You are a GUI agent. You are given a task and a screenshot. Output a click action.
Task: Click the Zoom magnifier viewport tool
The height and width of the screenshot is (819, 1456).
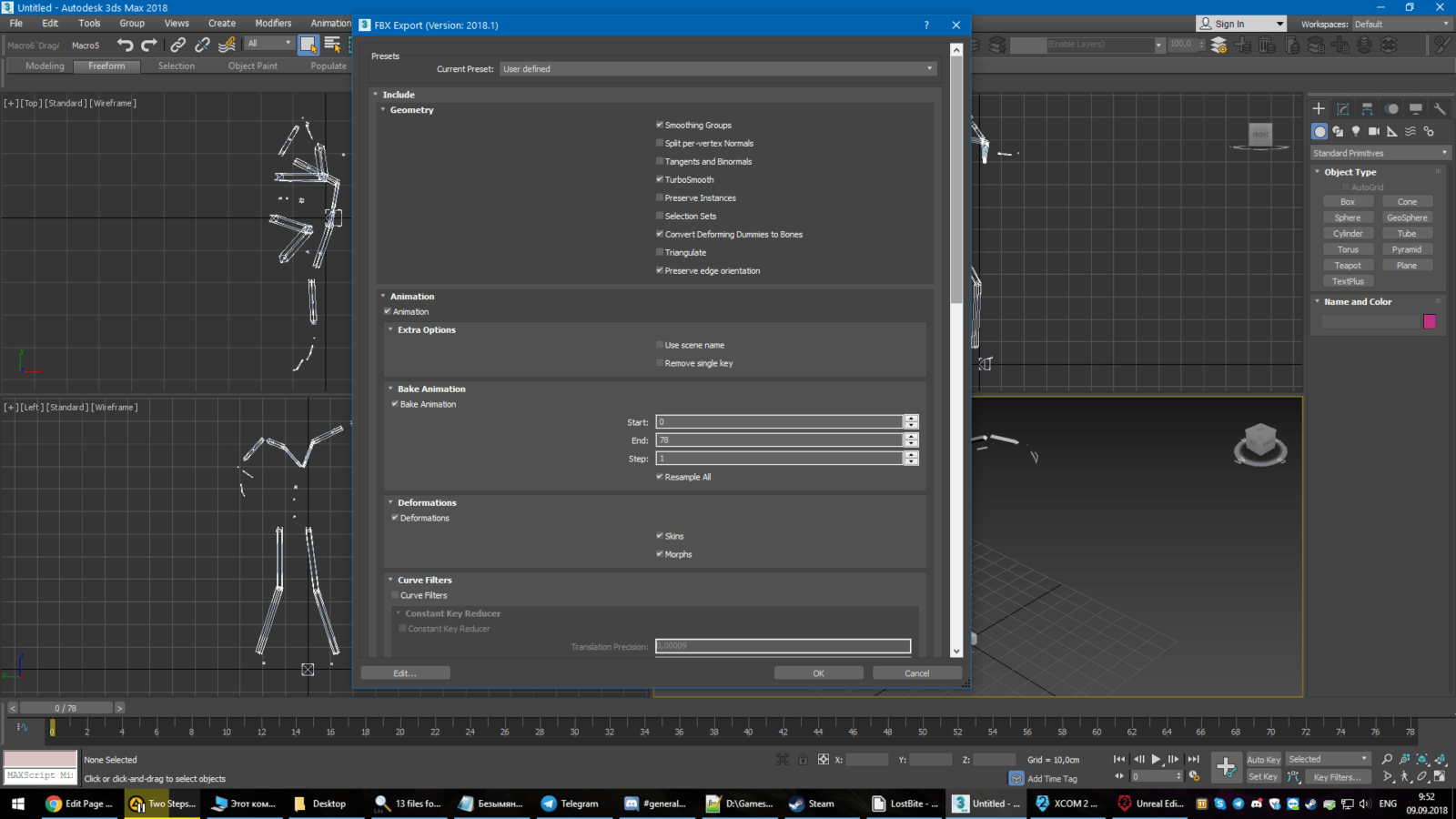(x=1387, y=759)
